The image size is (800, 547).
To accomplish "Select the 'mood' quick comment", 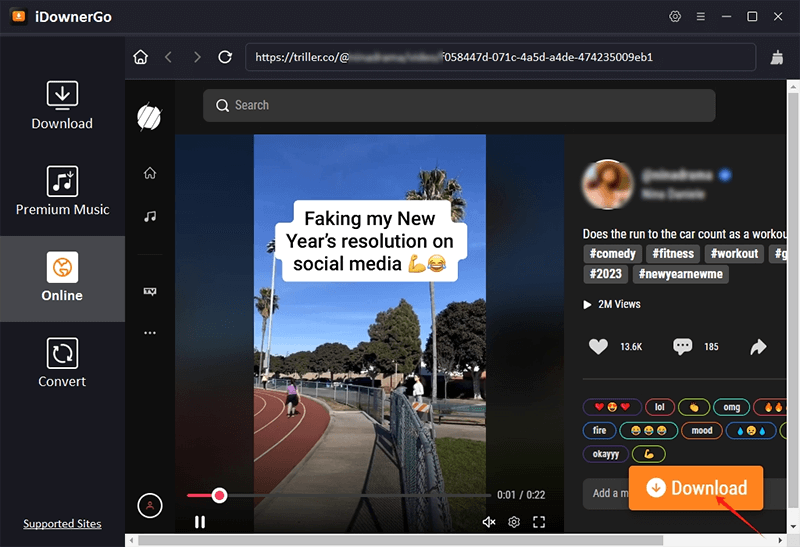I will pyautogui.click(x=702, y=431).
